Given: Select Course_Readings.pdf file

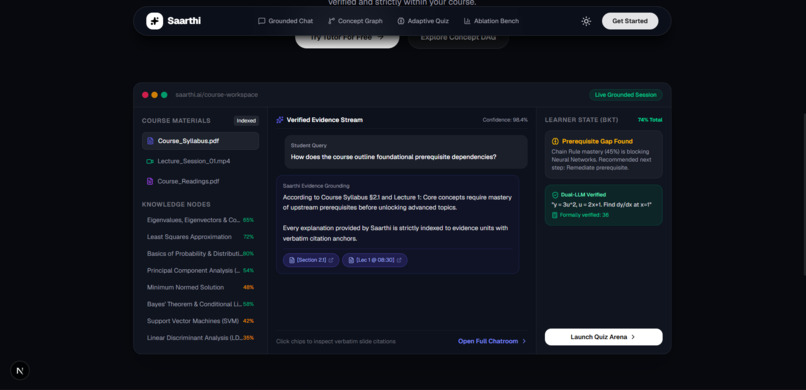Looking at the screenshot, I should tap(200, 181).
